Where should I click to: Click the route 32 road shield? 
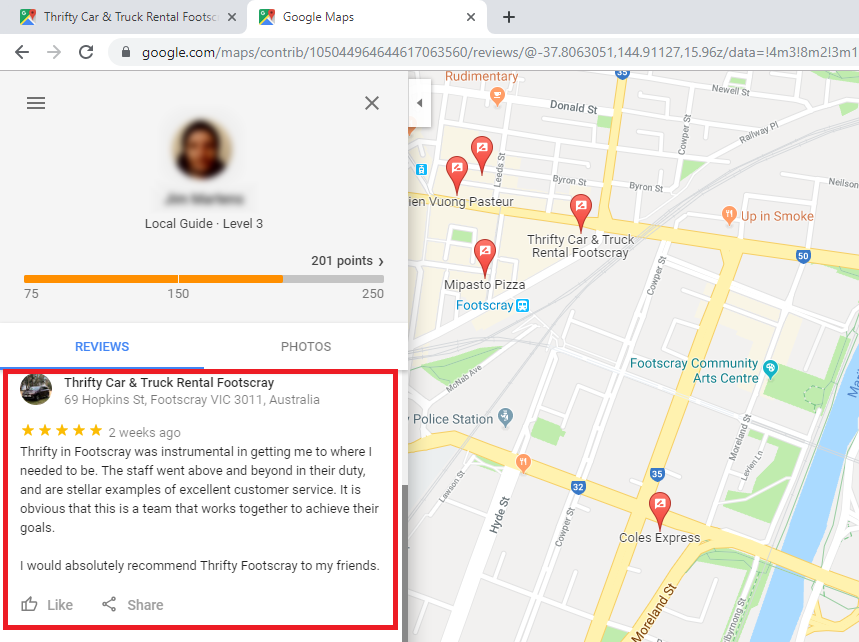tap(577, 486)
